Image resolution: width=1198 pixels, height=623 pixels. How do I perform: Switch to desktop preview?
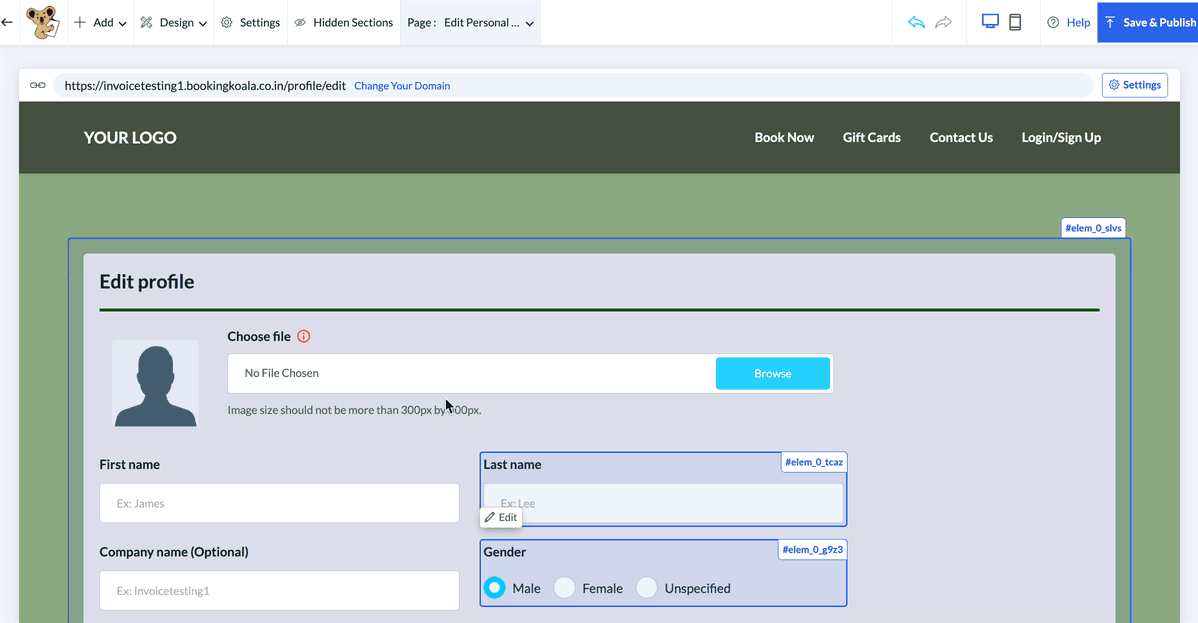click(990, 22)
